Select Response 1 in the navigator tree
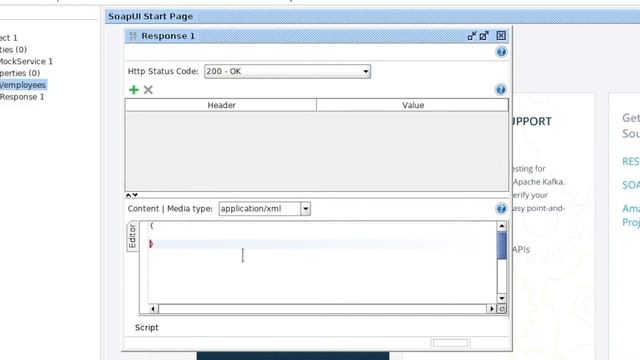640x360 pixels. pos(22,97)
